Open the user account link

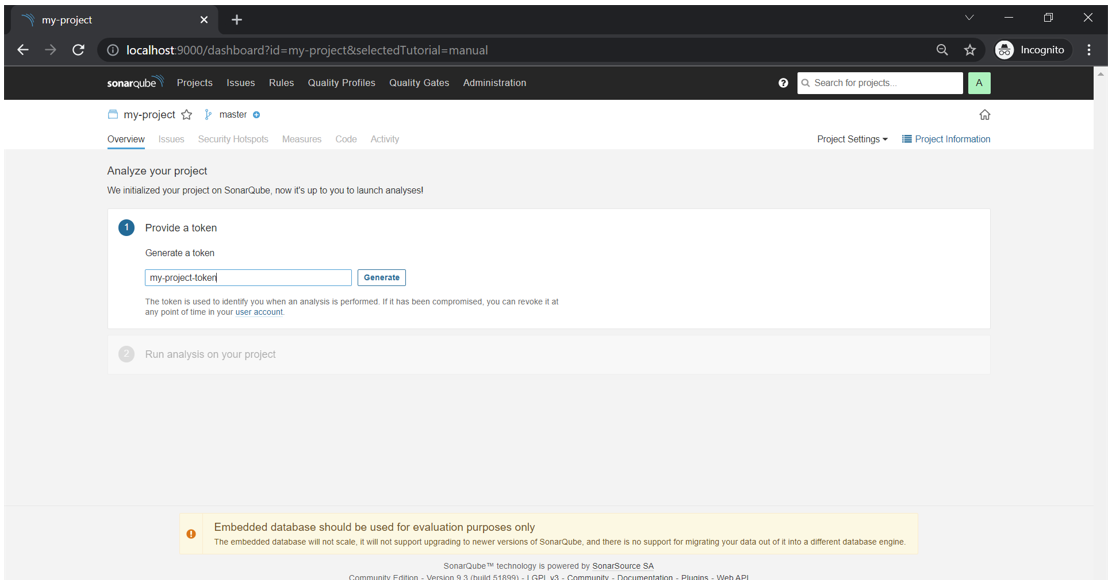coord(259,312)
